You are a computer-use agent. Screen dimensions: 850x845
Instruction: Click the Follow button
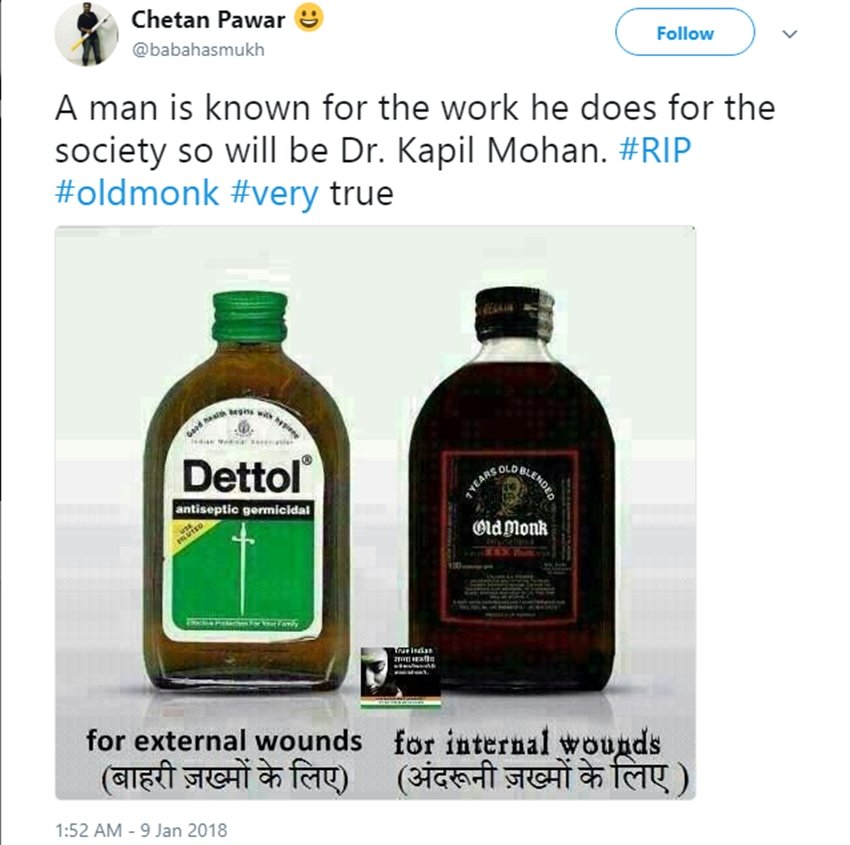coord(683,33)
